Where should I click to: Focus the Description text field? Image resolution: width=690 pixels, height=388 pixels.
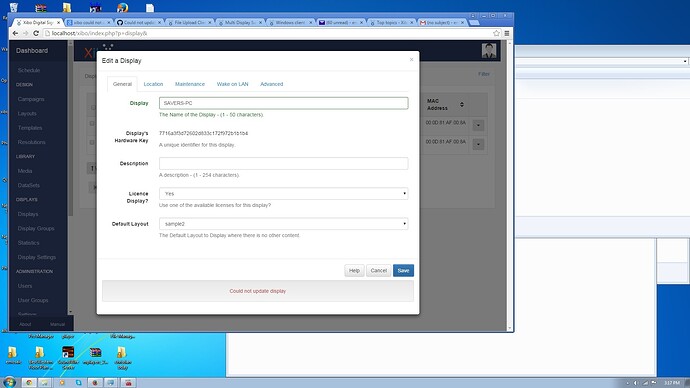[283, 163]
